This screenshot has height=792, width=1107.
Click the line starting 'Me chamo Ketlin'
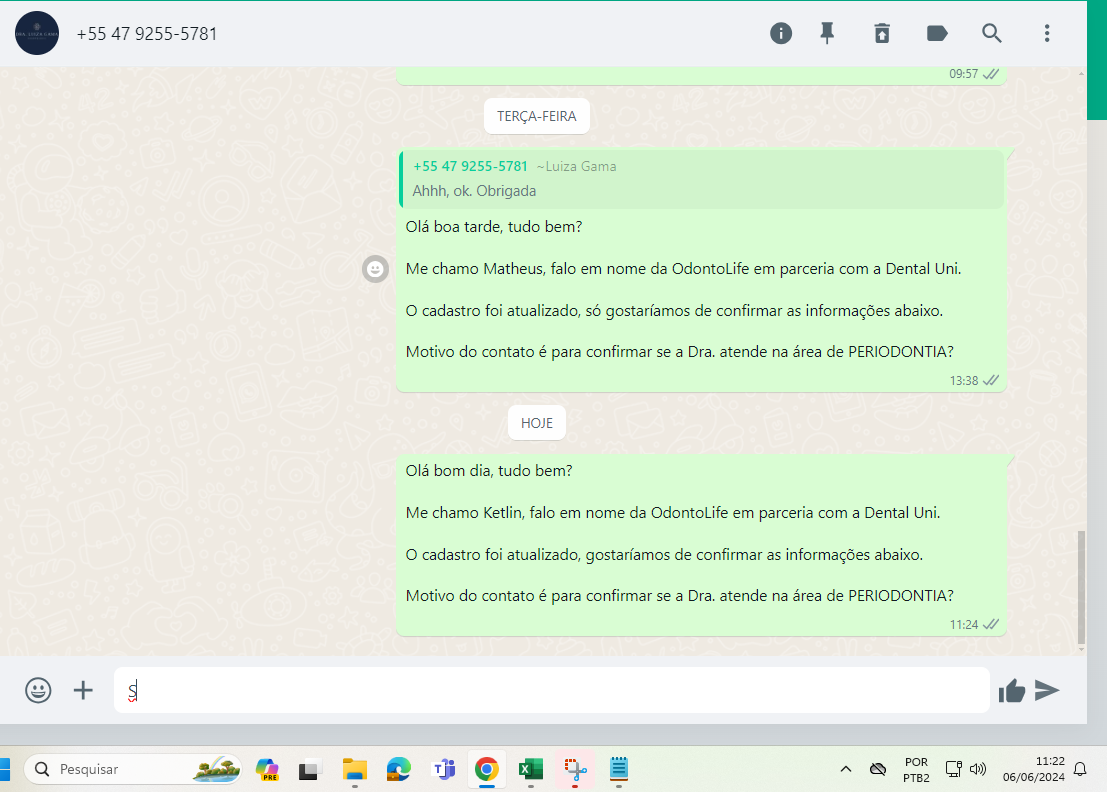click(673, 512)
